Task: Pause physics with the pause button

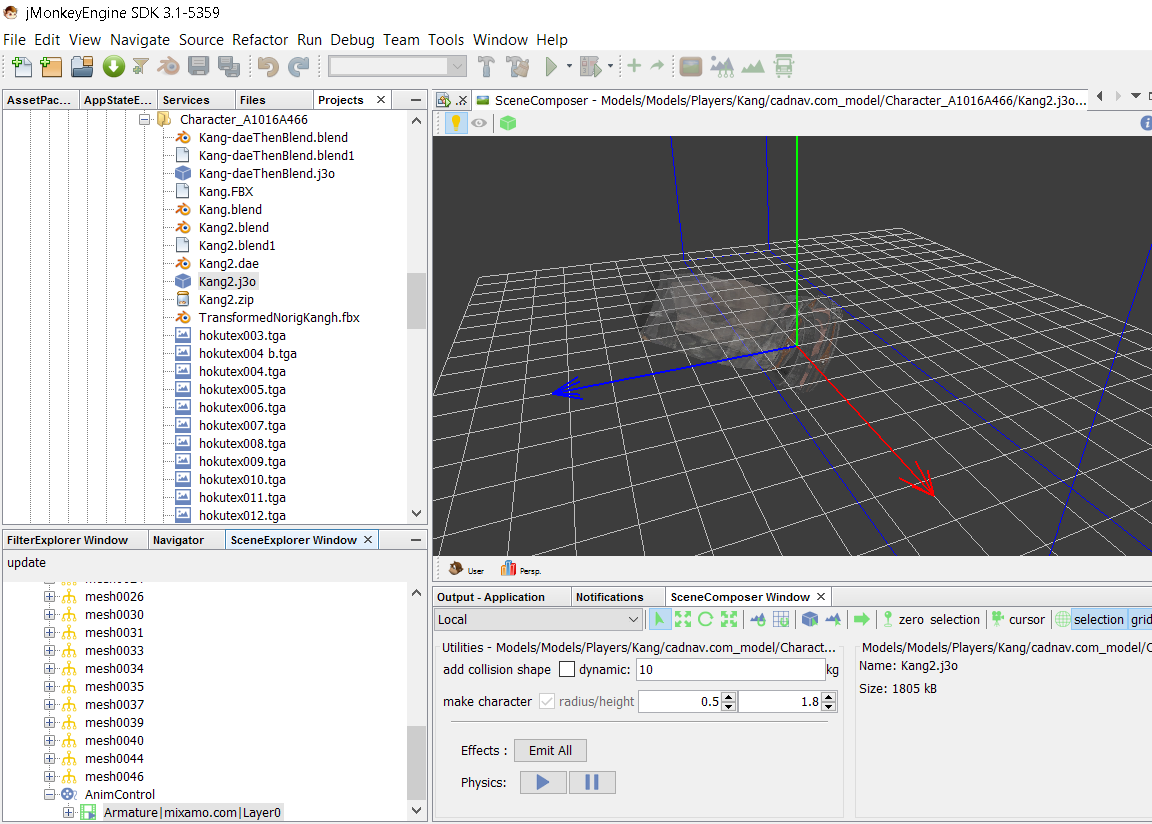Action: coord(591,782)
